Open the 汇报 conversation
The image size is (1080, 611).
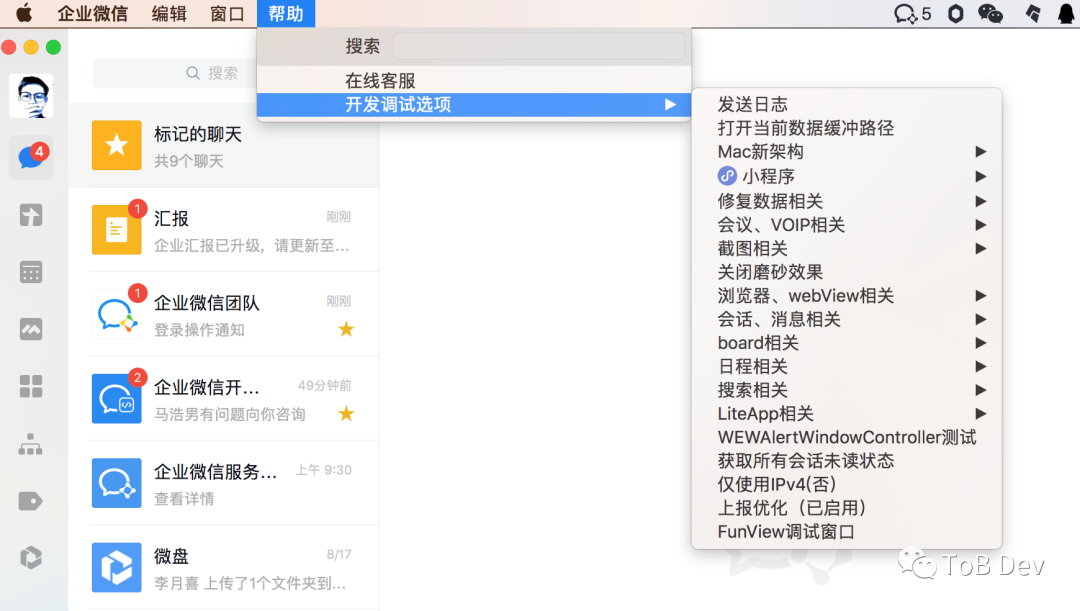coord(224,229)
